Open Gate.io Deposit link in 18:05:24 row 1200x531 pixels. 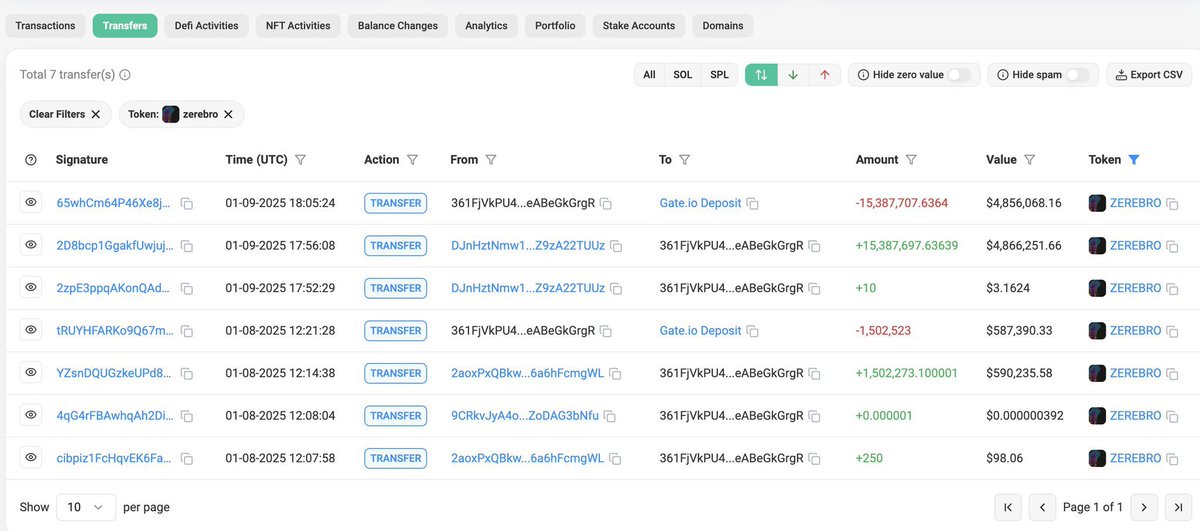(x=701, y=203)
